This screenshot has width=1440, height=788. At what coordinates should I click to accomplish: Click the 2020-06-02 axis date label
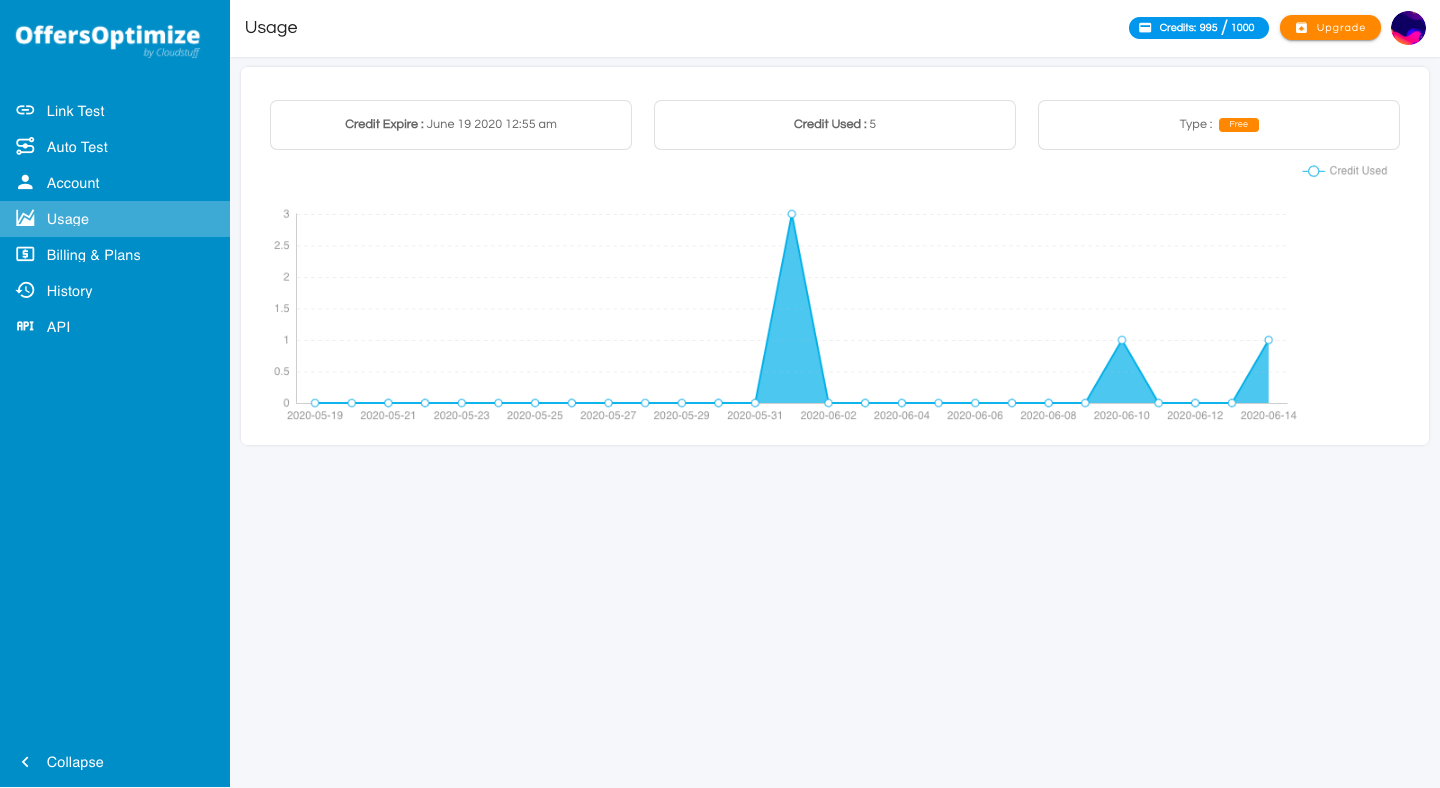pyautogui.click(x=828, y=416)
